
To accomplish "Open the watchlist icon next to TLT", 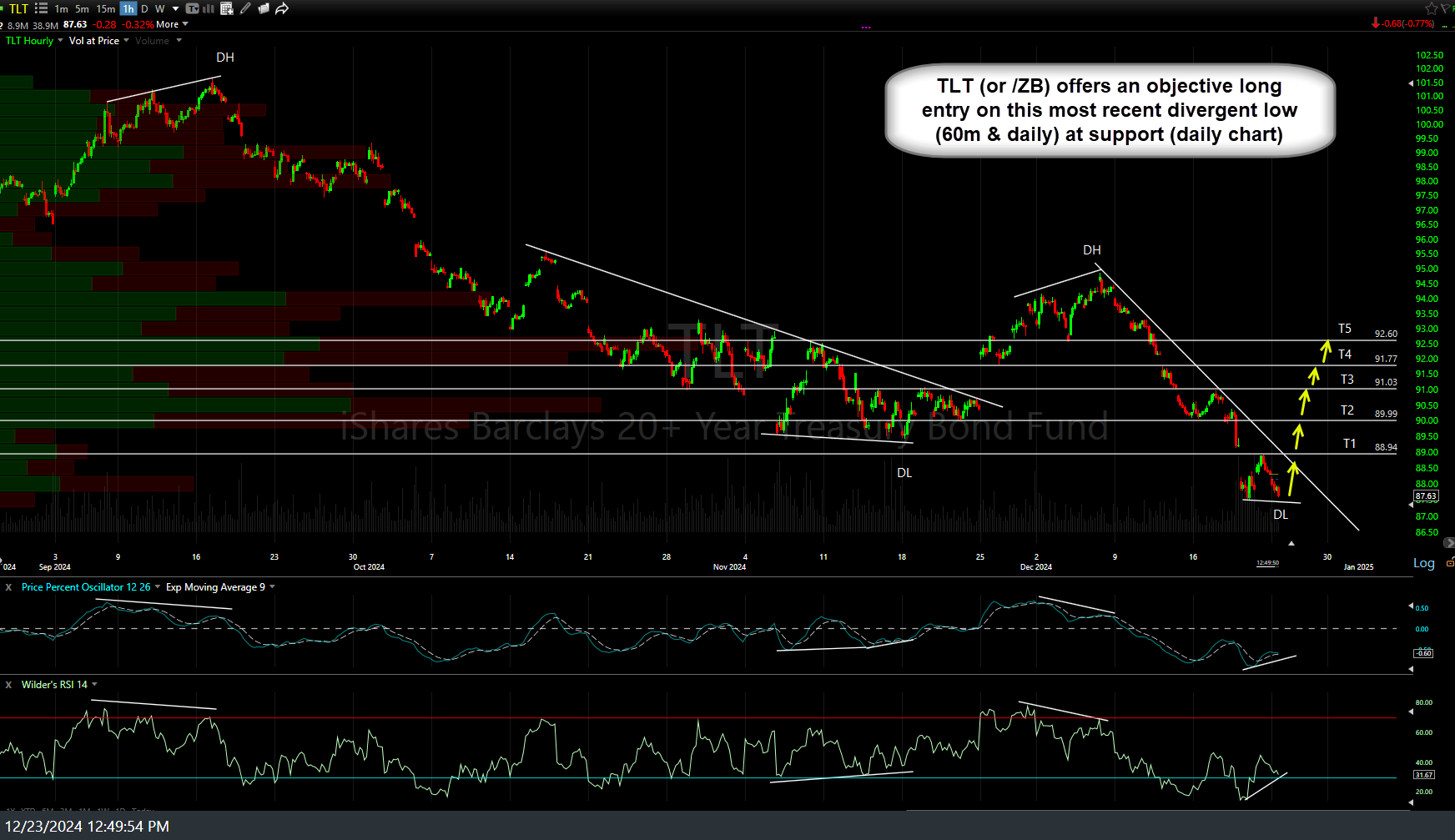I will point(41,8).
